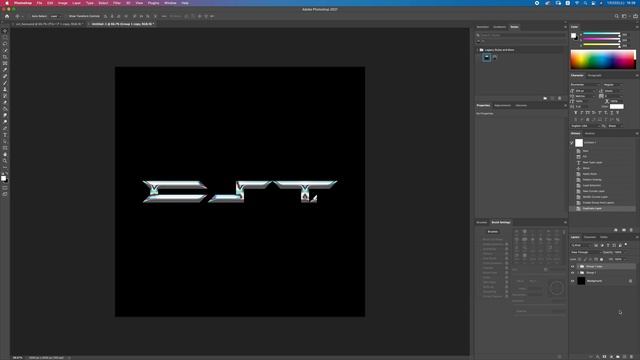Viewport: 640px width, 360px height.
Task: Select the Rectangular Marquee tool
Action: point(5,38)
